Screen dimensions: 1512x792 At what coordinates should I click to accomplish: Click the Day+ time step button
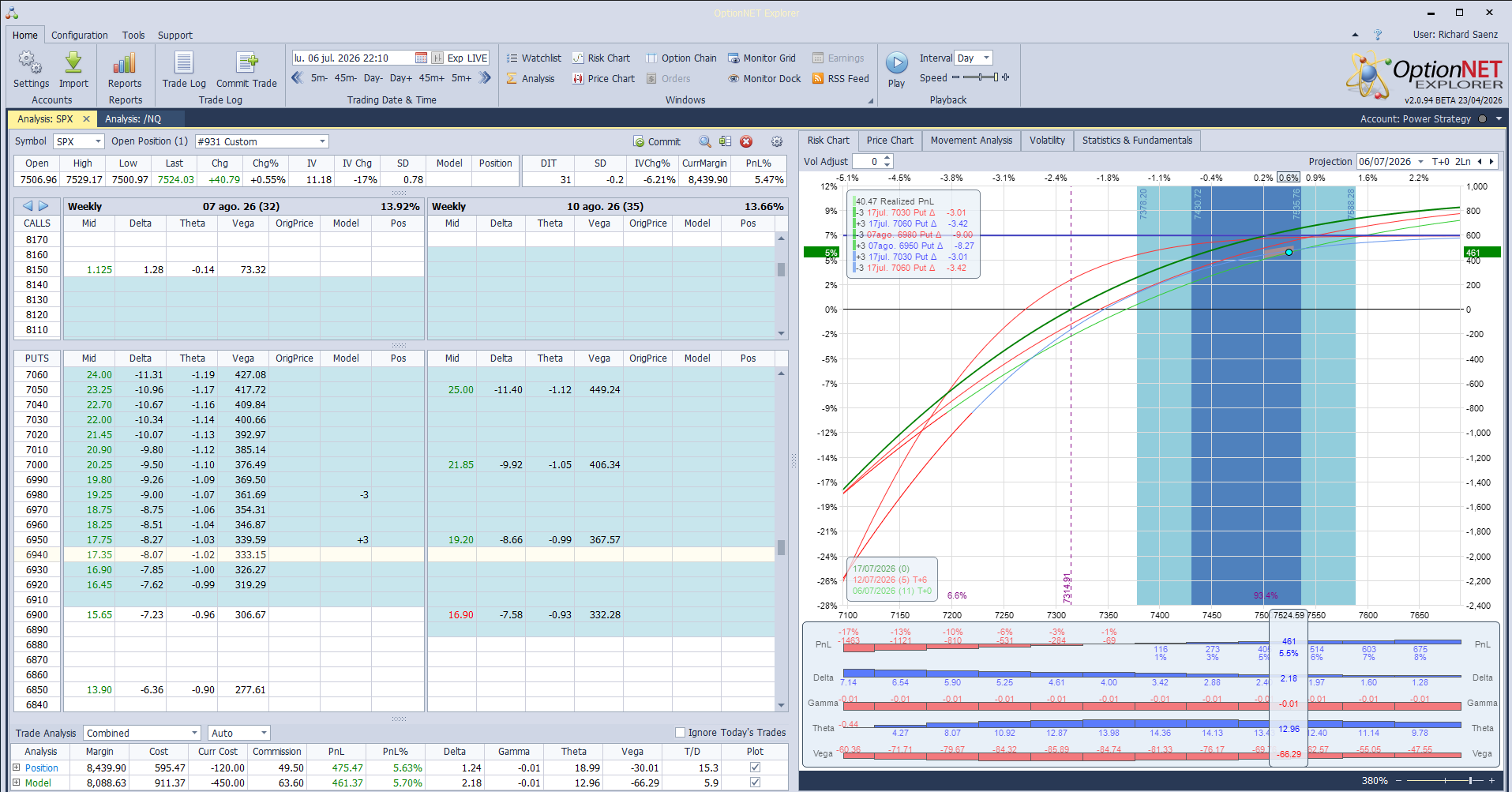tap(400, 78)
